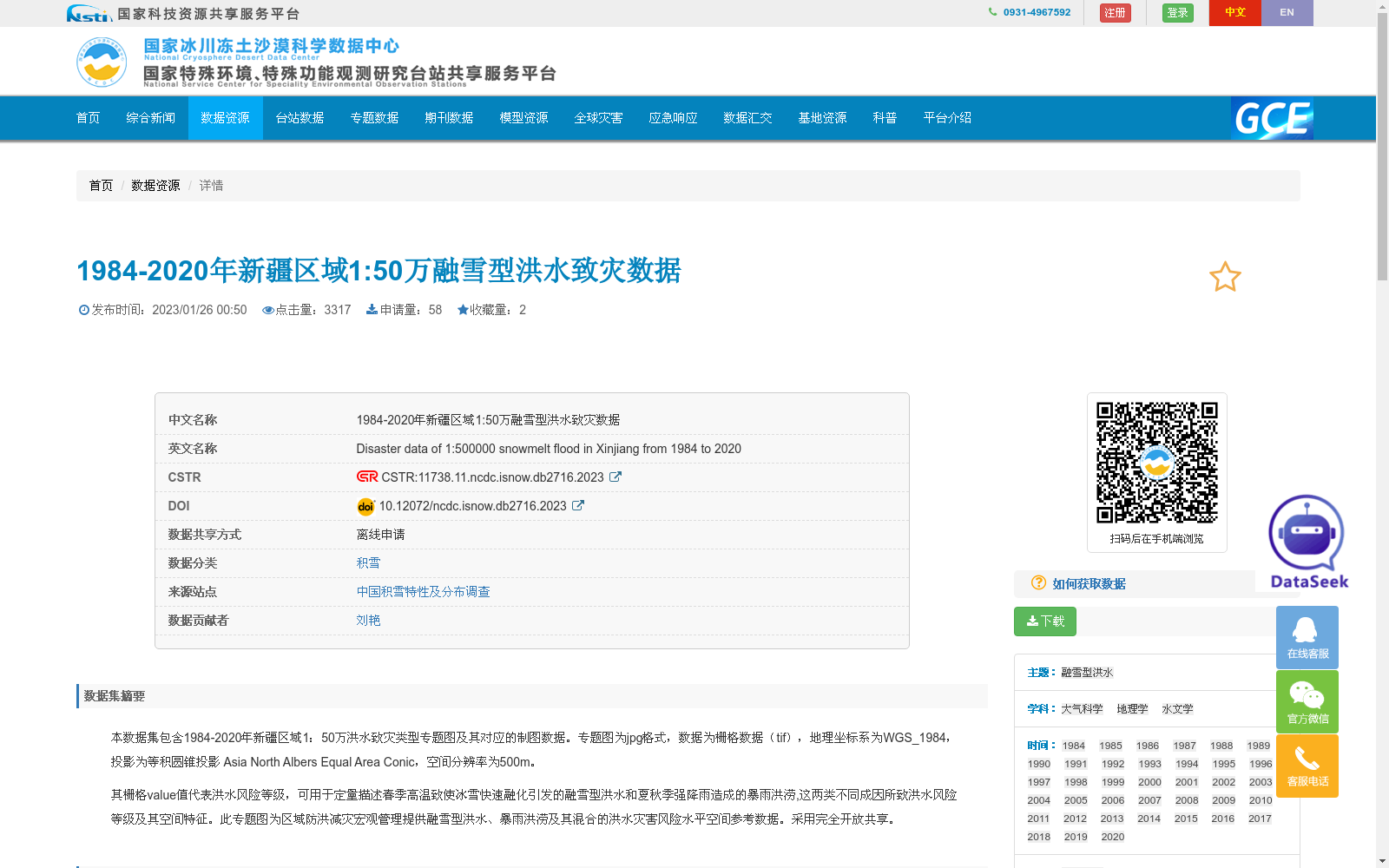Click the DOI external link icon

coord(578,505)
